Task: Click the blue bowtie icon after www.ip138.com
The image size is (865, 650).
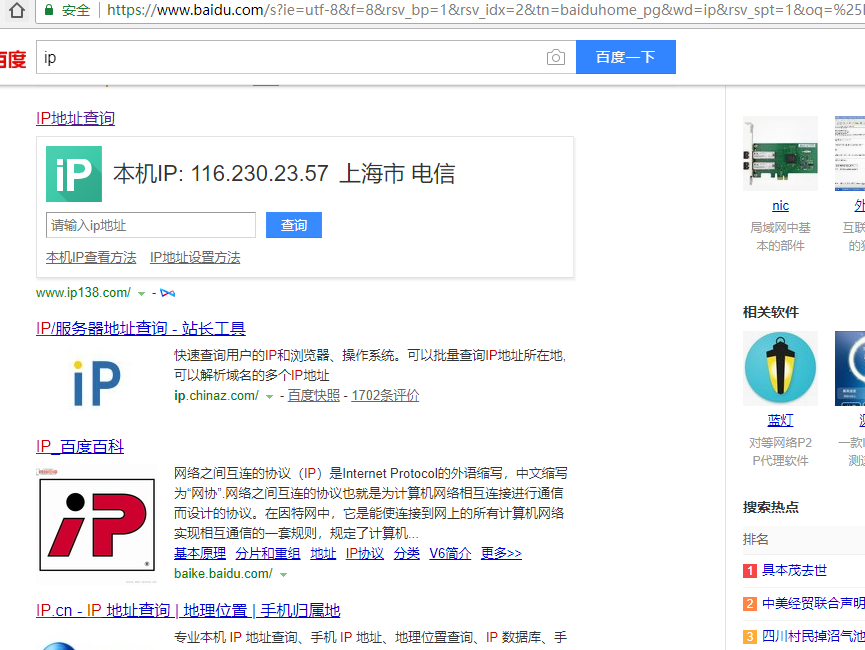Action: (x=167, y=292)
